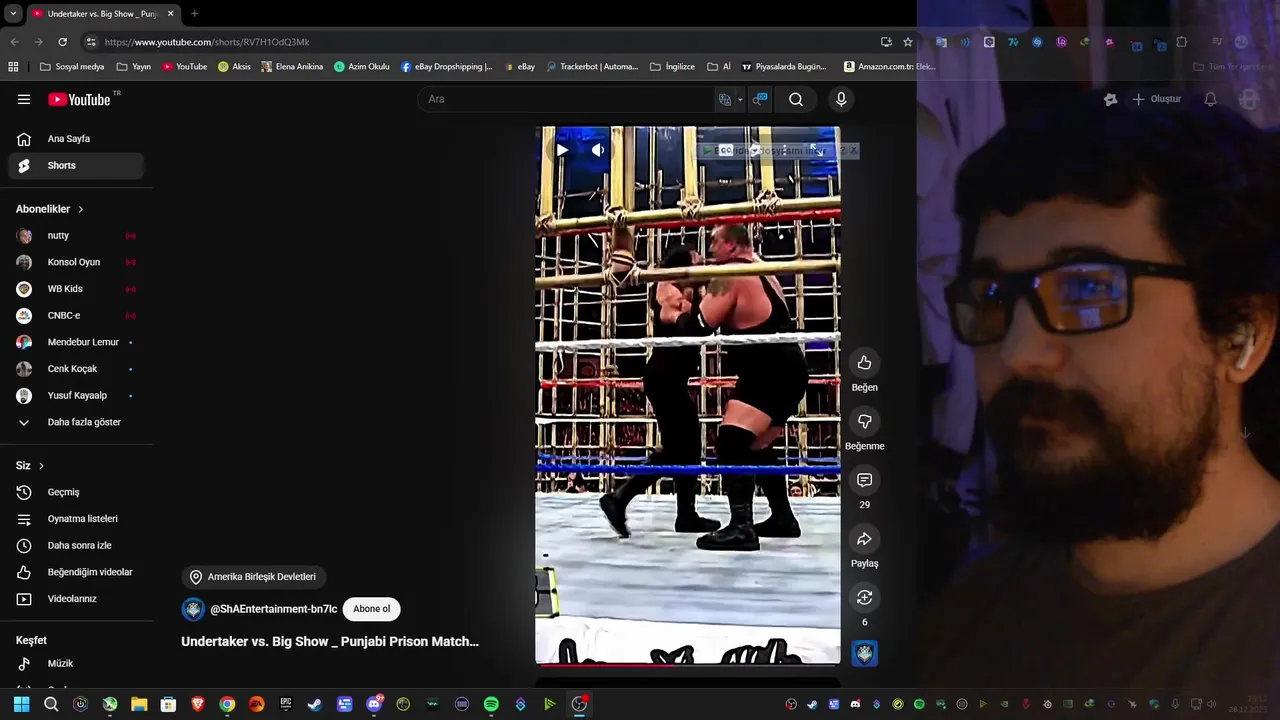The image size is (1280, 720).
Task: Open Beğendiğim videolar liked videos
Action: pos(76,572)
